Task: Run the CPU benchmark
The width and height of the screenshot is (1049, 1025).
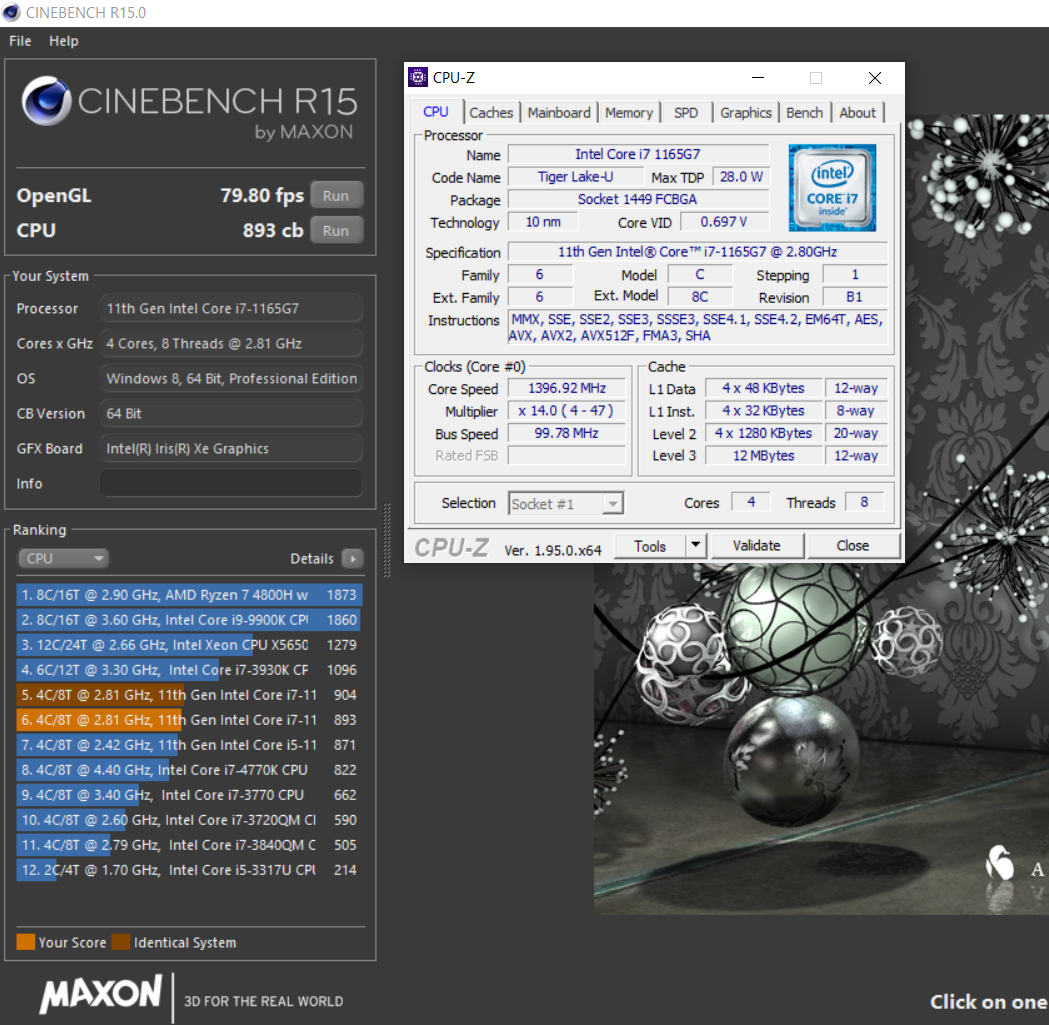Action: coord(337,230)
